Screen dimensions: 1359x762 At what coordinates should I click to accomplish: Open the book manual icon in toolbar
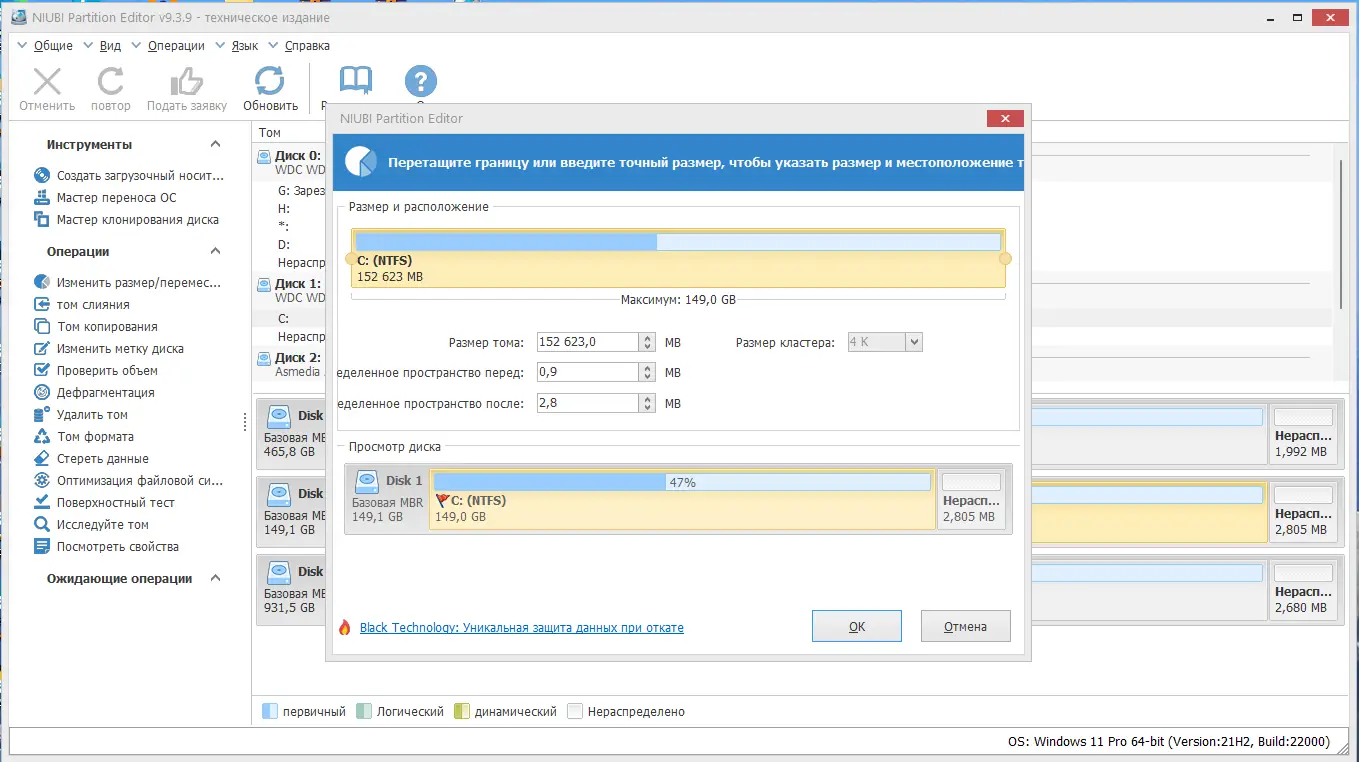click(355, 80)
